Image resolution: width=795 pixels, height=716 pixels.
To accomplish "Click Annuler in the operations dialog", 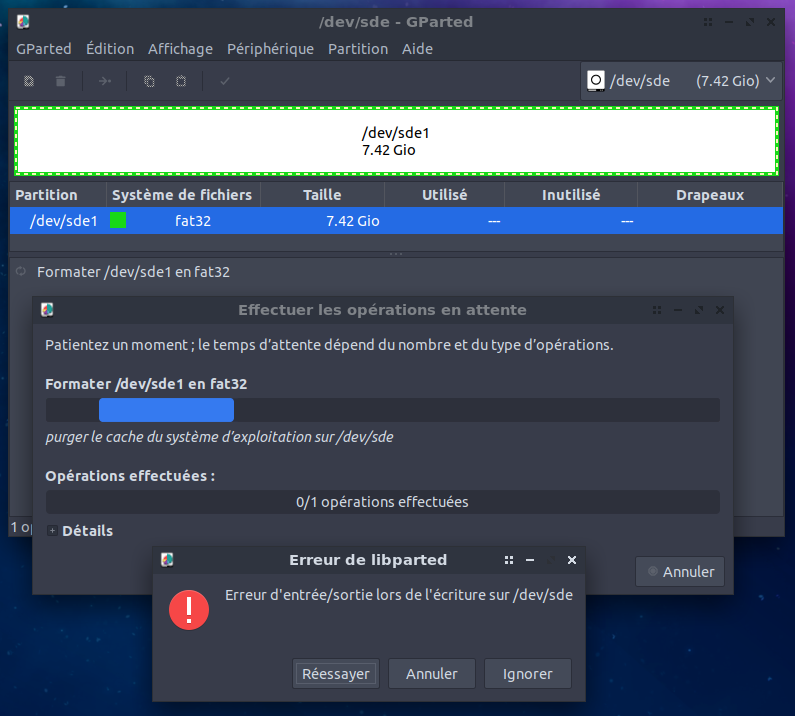I will [680, 572].
